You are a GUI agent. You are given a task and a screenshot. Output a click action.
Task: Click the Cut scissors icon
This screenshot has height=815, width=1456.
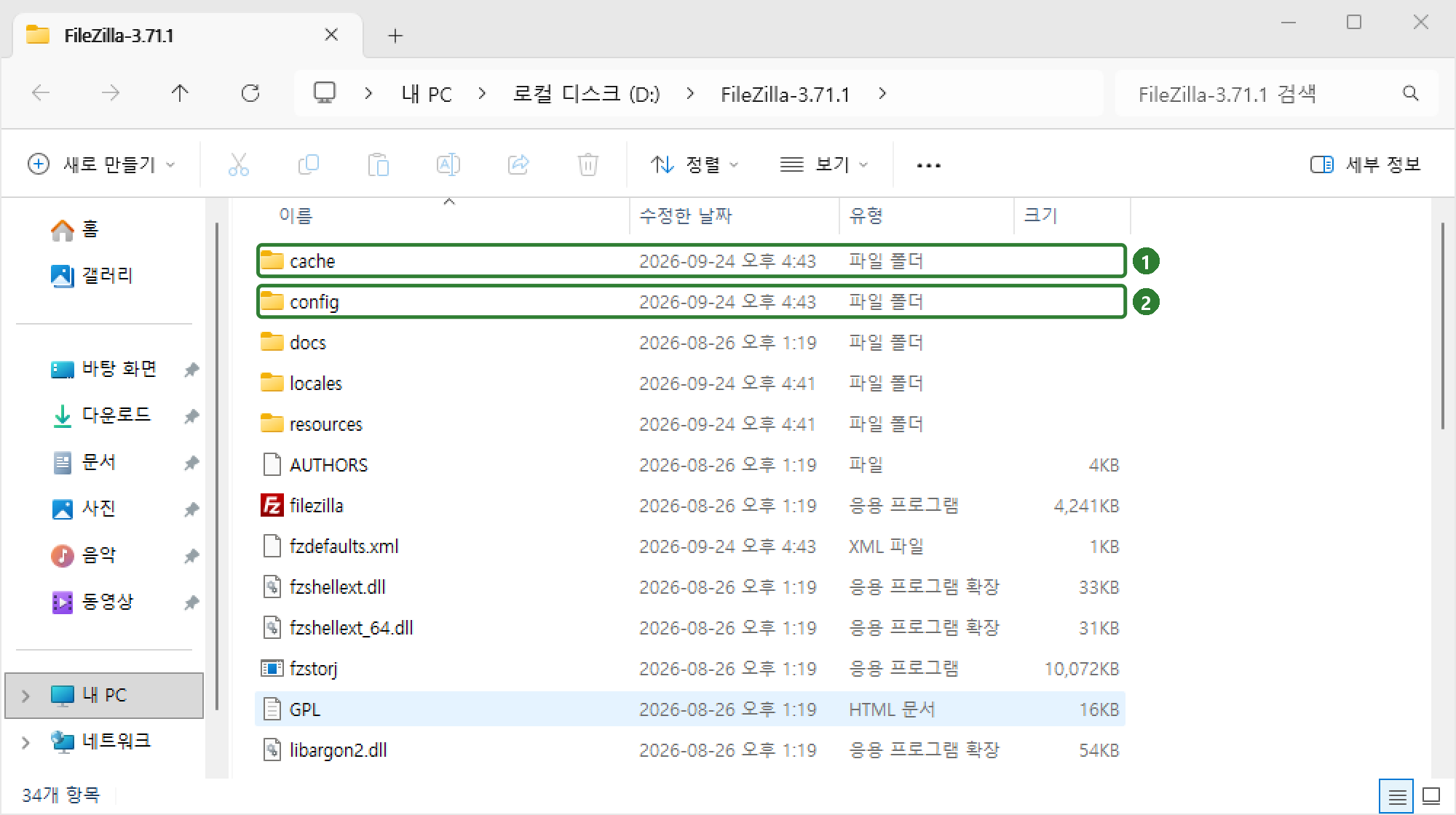[238, 164]
